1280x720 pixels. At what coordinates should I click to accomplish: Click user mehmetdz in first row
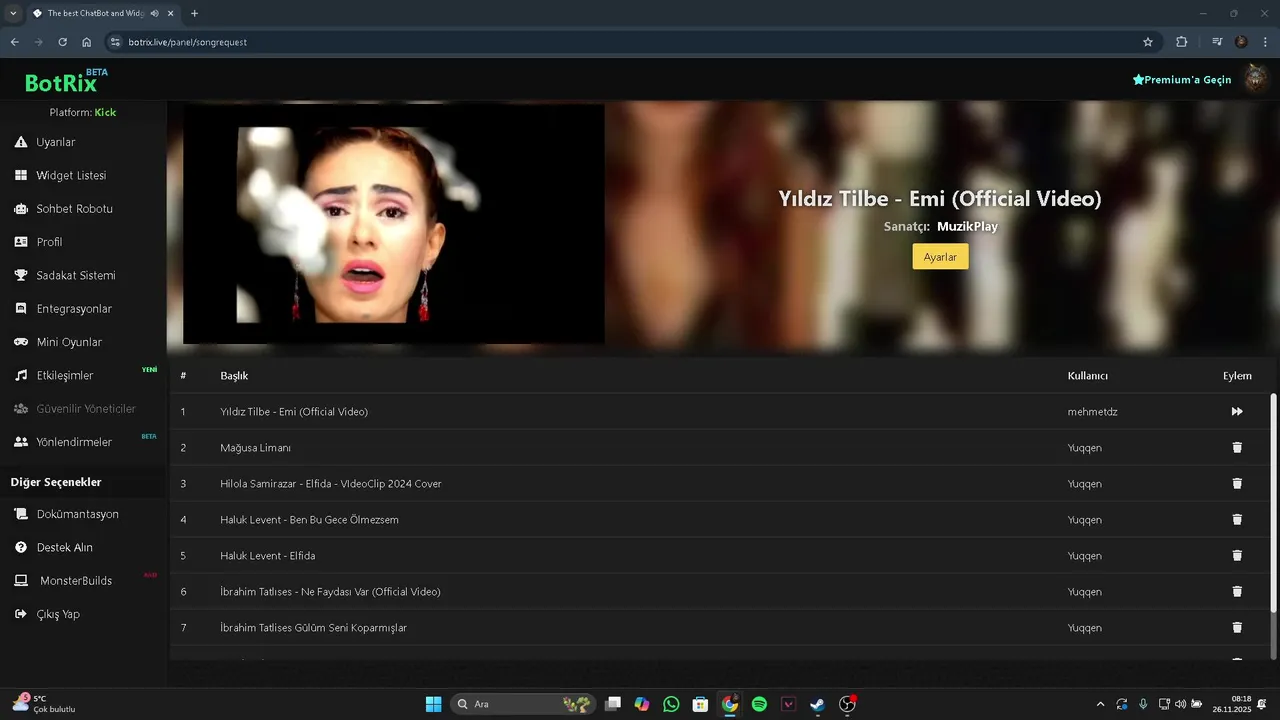pyautogui.click(x=1092, y=412)
